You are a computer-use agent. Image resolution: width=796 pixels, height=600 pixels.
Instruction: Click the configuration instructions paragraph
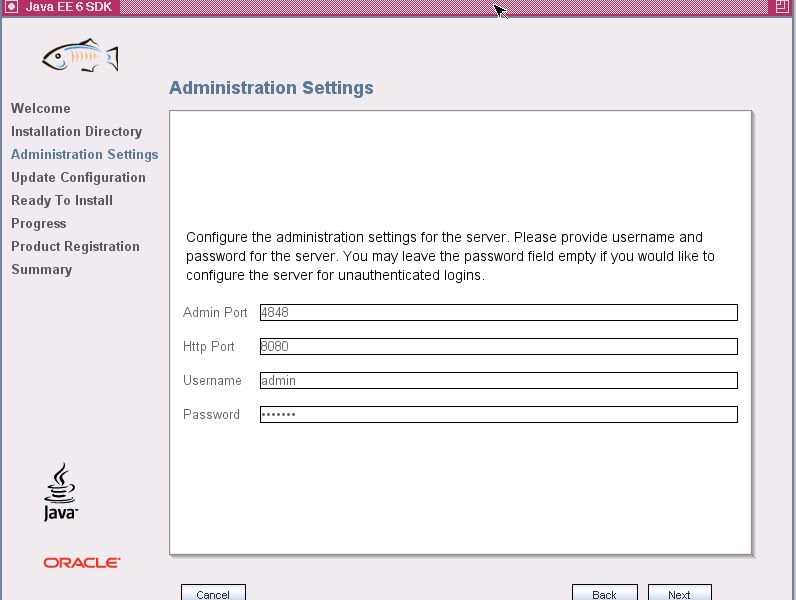point(450,256)
